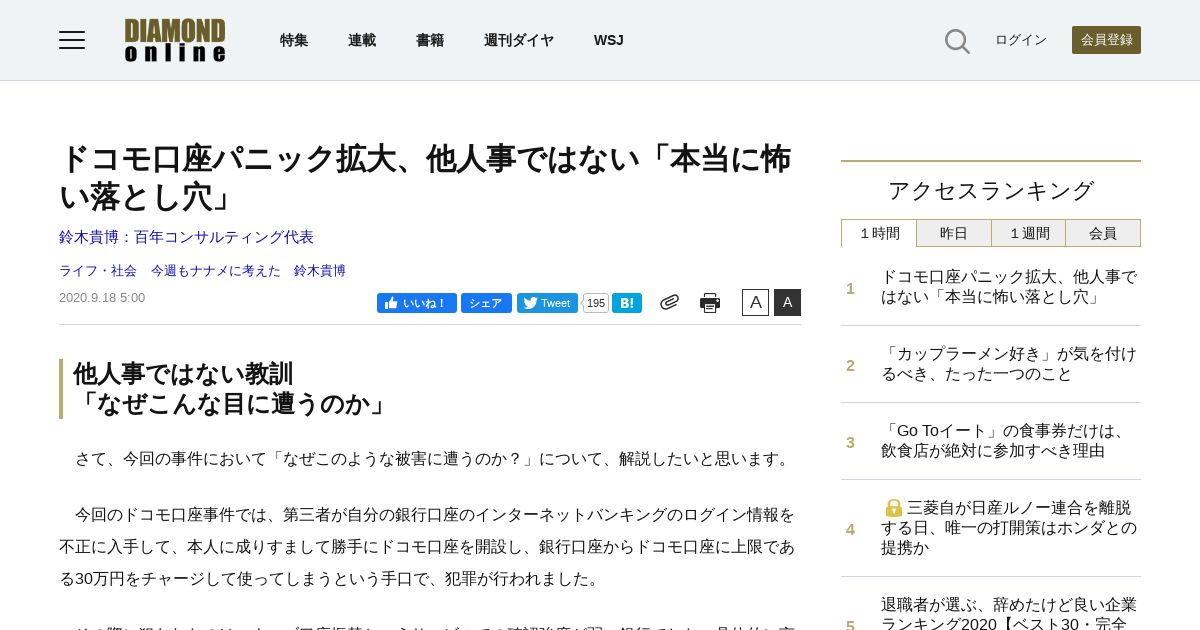The height and width of the screenshot is (630, 1200).
Task: Open 特集 menu
Action: (294, 40)
